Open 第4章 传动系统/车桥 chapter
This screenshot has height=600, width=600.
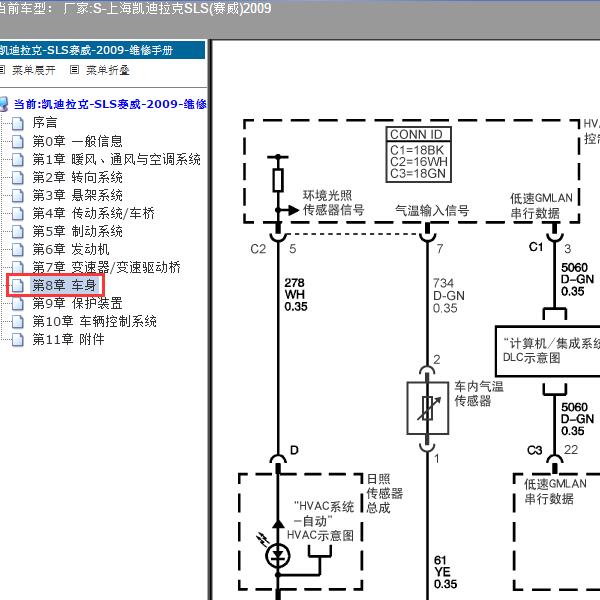tap(93, 213)
